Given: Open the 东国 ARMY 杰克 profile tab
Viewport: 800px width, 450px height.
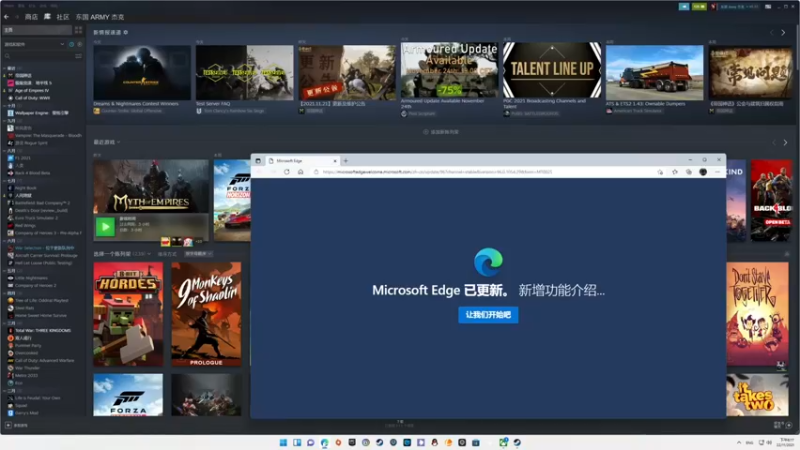Looking at the screenshot, I should (x=100, y=17).
